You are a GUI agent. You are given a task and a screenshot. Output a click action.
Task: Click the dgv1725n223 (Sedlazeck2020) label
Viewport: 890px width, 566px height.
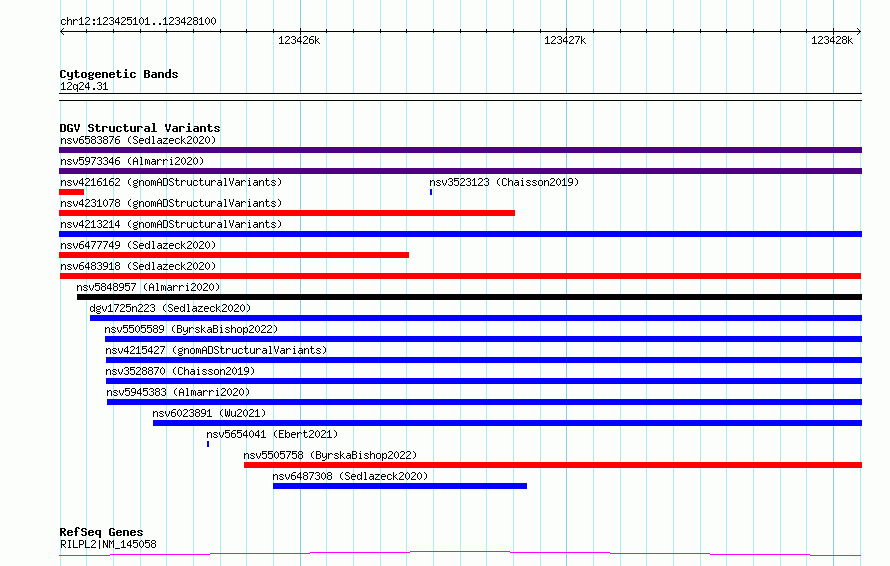coord(170,308)
